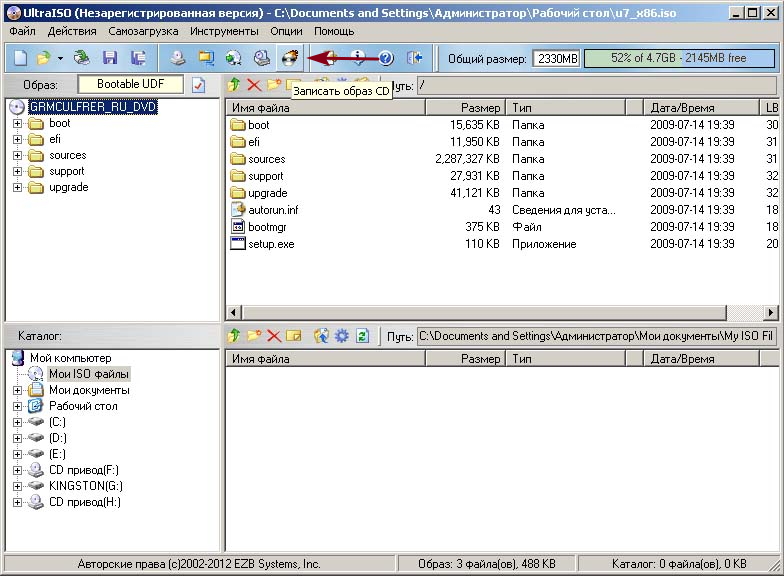Viewport: 784px width, 576px height.
Task: Delete selected item in the image pane with red X
Action: click(x=254, y=85)
